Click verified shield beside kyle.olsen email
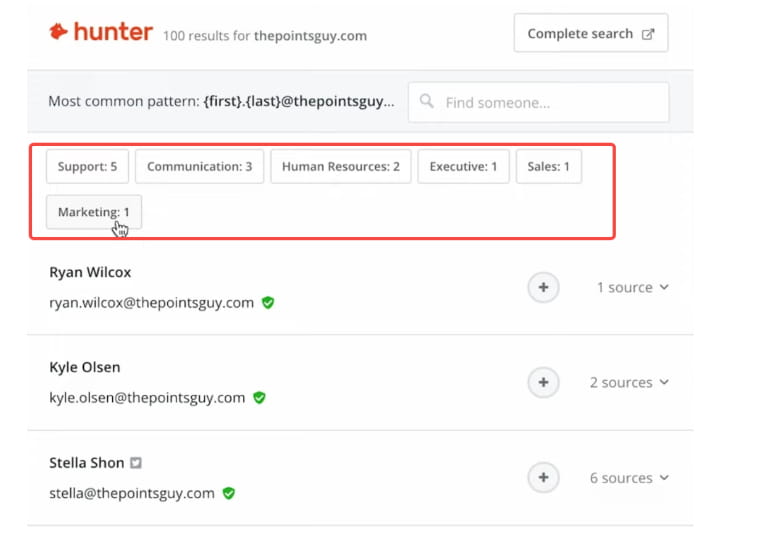Image resolution: width=774 pixels, height=547 pixels. tap(259, 397)
